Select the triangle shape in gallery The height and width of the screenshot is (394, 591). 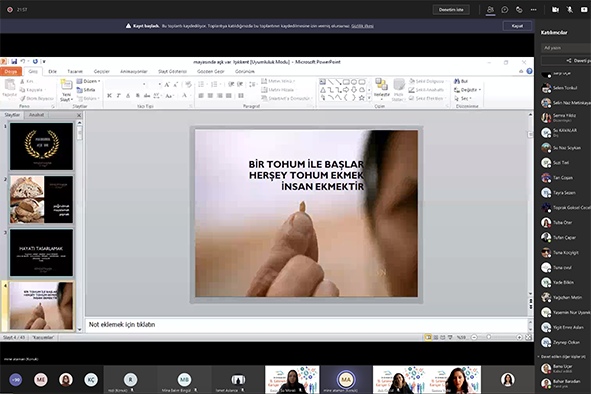click(323, 90)
